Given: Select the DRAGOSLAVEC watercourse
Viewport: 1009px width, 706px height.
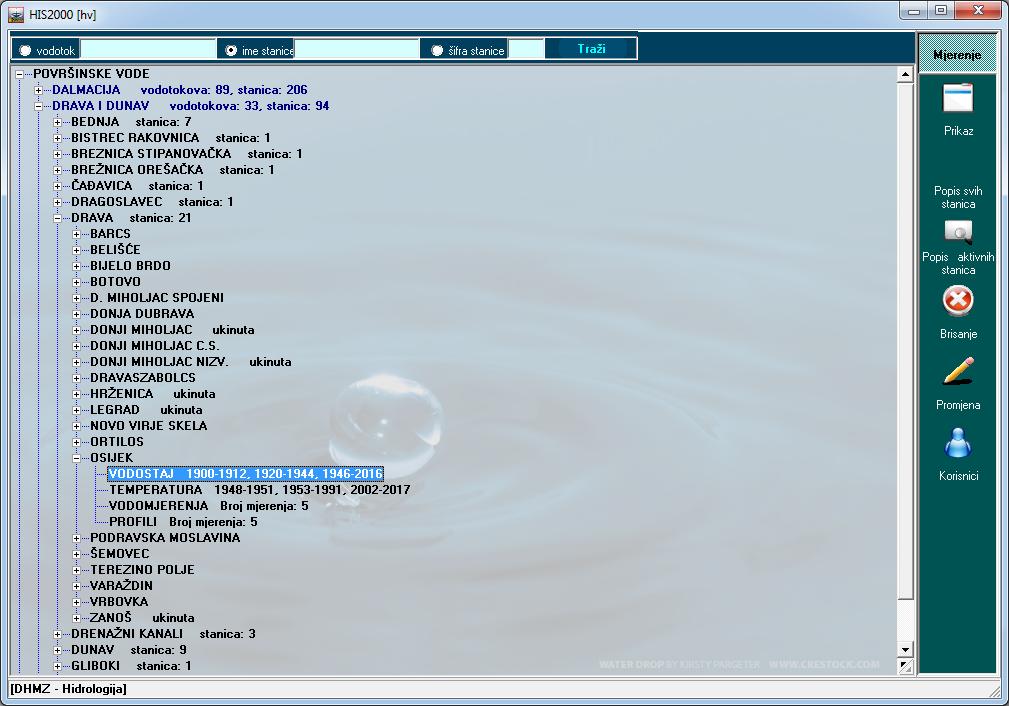Looking at the screenshot, I should tap(152, 202).
